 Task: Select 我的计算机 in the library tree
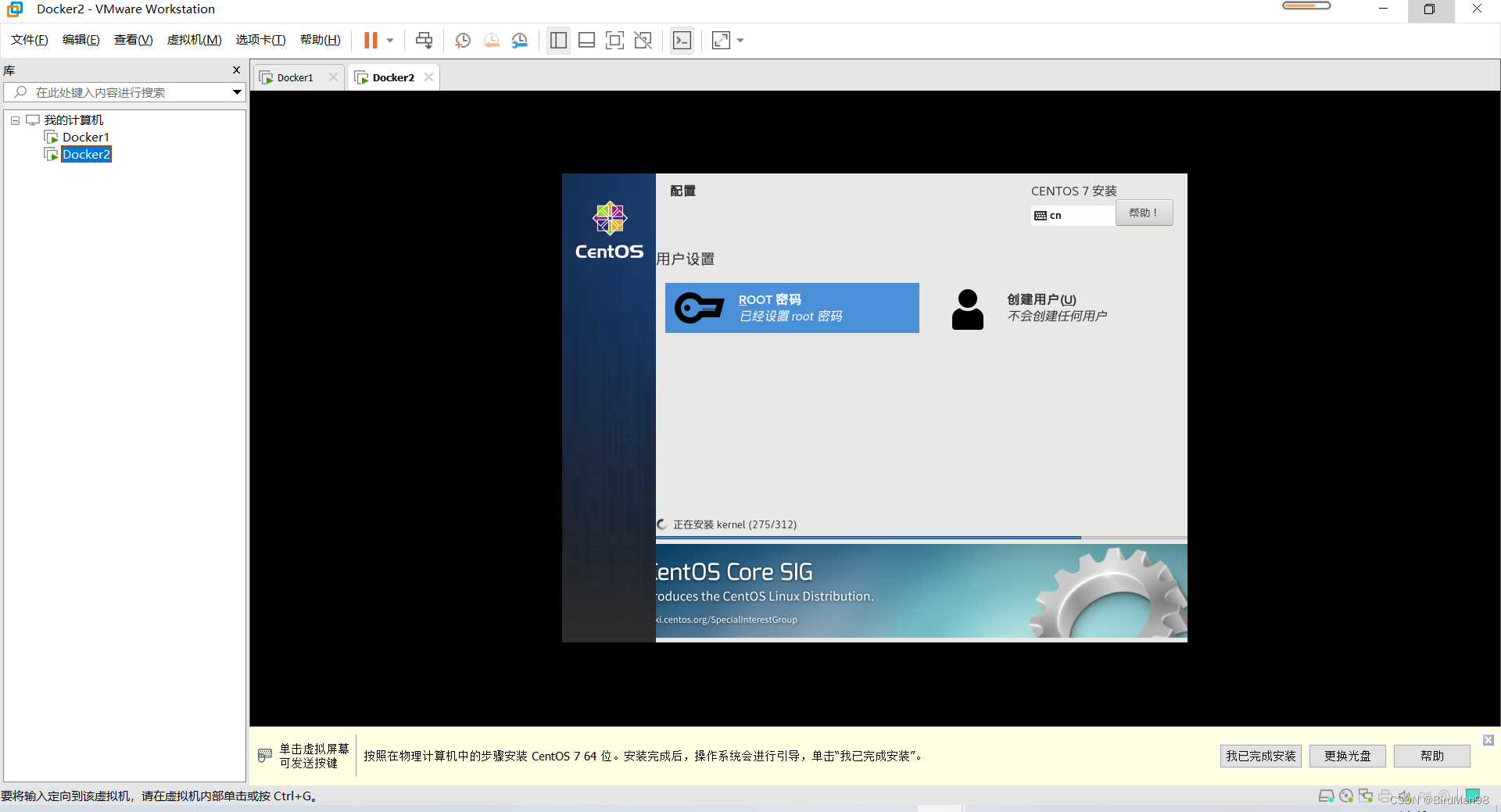click(x=73, y=120)
